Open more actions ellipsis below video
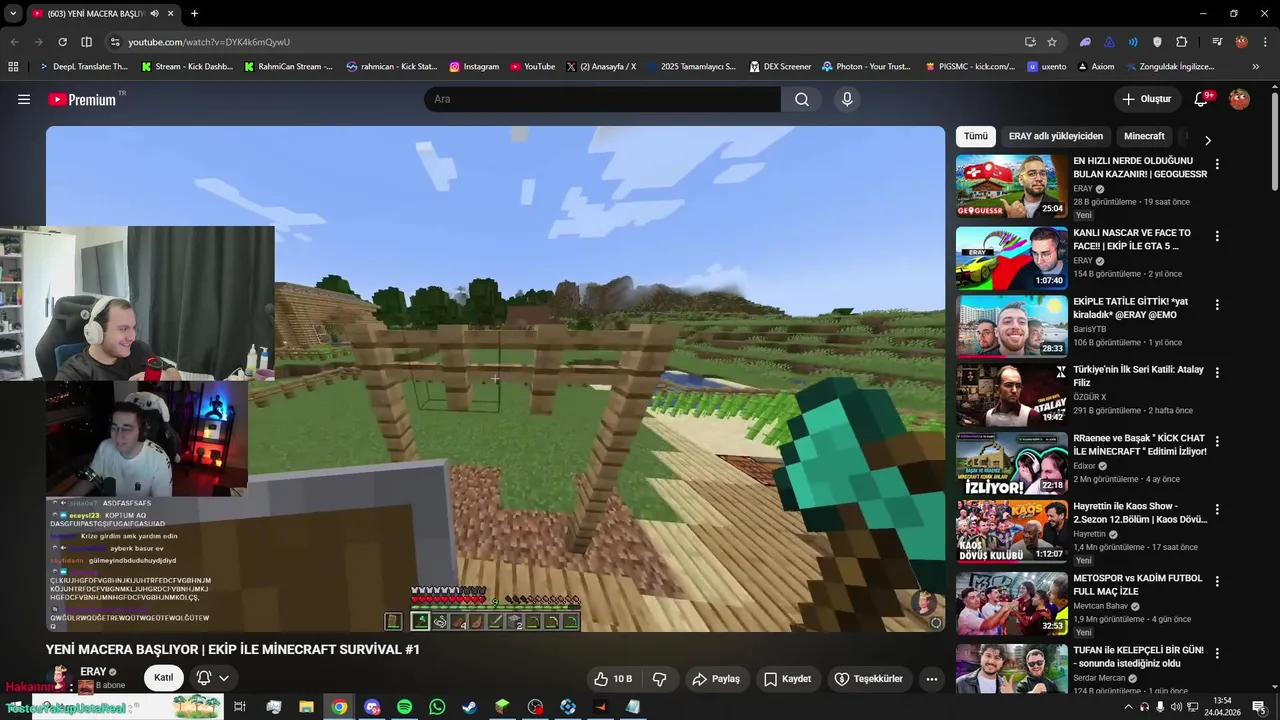1280x720 pixels. 932,679
